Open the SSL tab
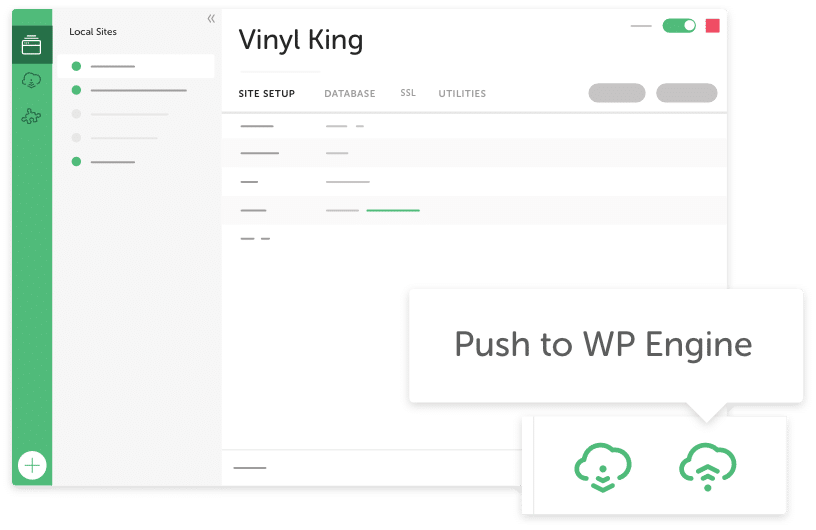 pyautogui.click(x=408, y=93)
